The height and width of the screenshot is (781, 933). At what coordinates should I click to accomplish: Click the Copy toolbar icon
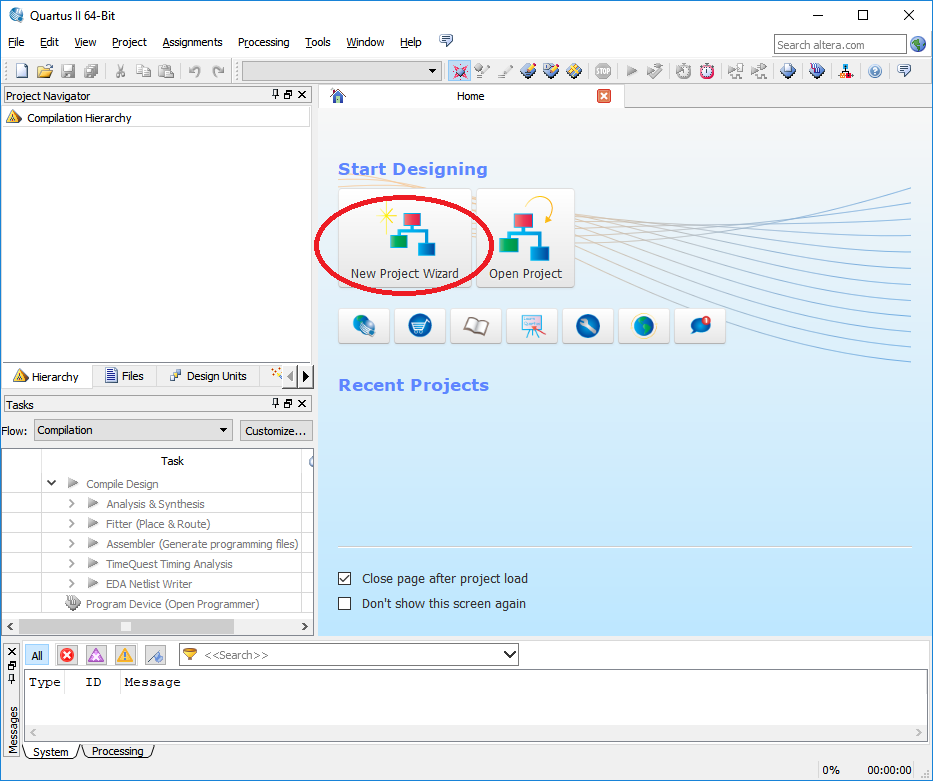(143, 71)
